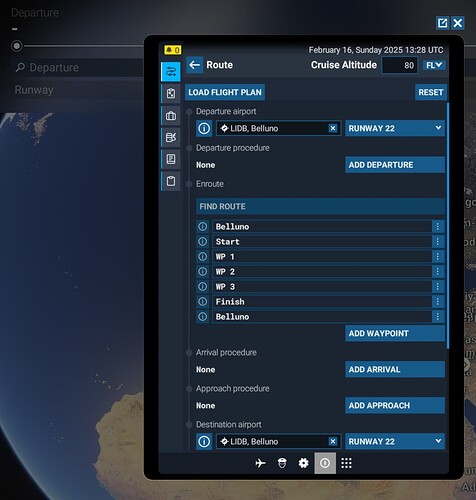This screenshot has width=476, height=500.
Task: Select the pilot icon in bottom bar
Action: click(x=282, y=463)
